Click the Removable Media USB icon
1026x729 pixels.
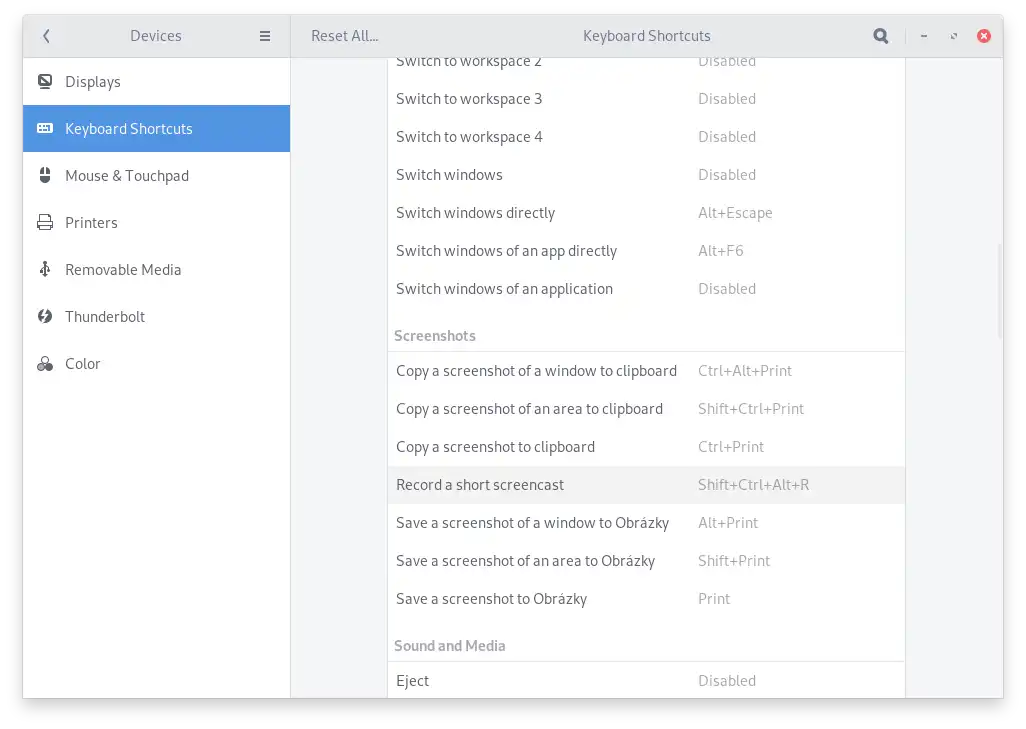(x=45, y=270)
